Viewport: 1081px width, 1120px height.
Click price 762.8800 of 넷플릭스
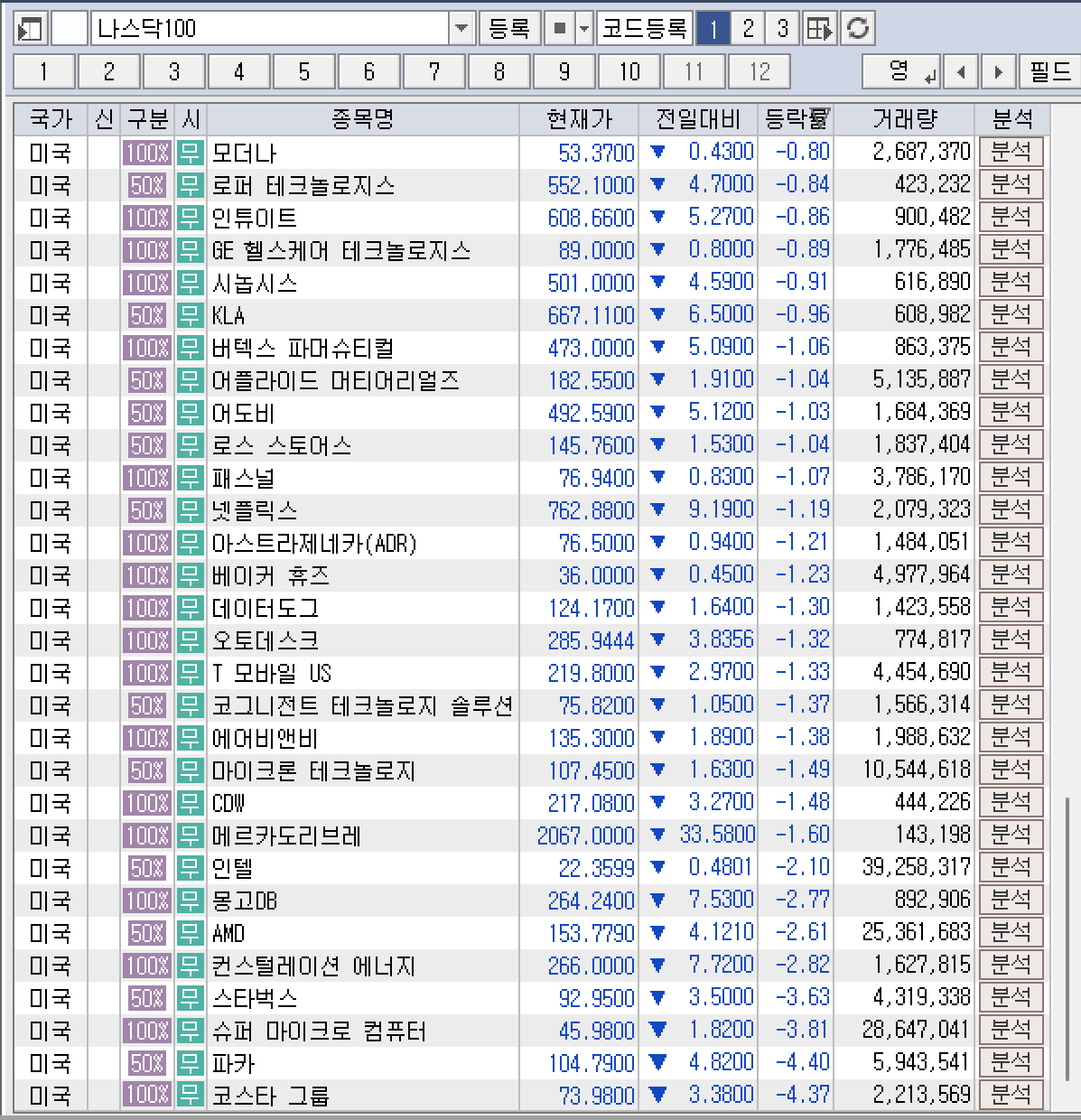[592, 510]
